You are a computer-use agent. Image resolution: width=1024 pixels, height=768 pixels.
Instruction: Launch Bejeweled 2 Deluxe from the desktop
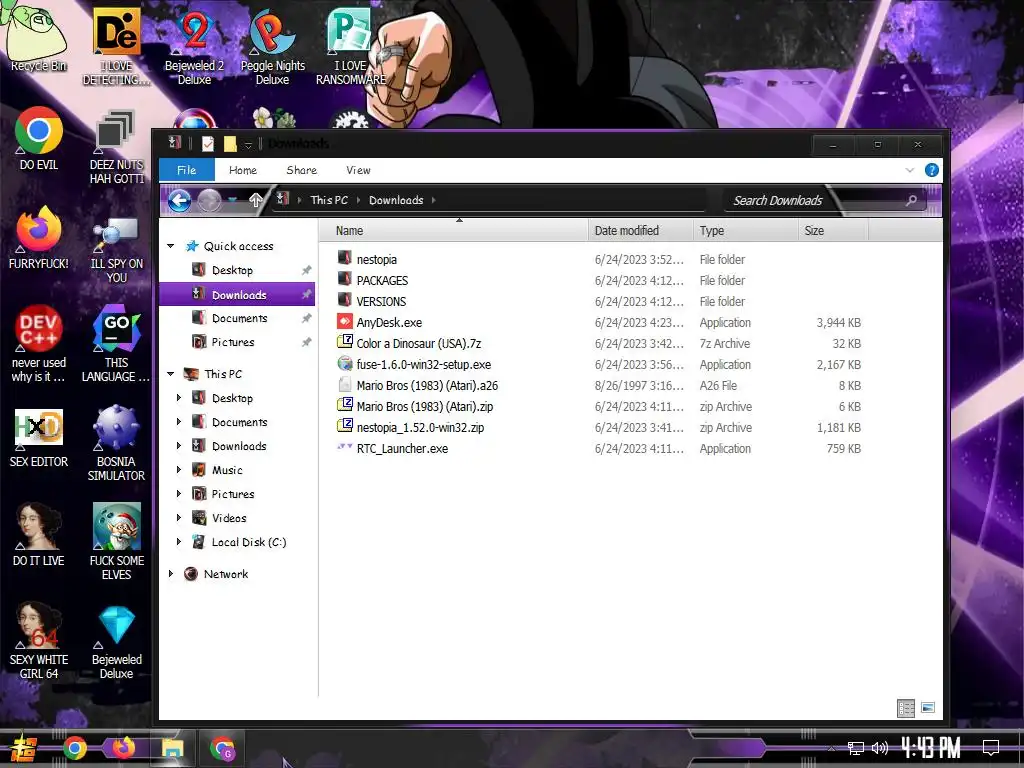pyautogui.click(x=194, y=46)
